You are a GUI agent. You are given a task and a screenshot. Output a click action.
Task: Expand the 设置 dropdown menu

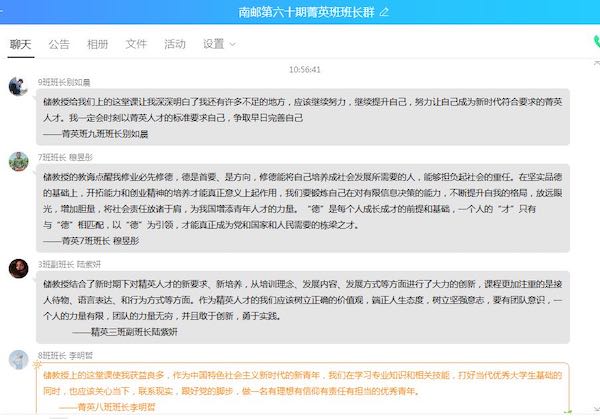pos(220,44)
